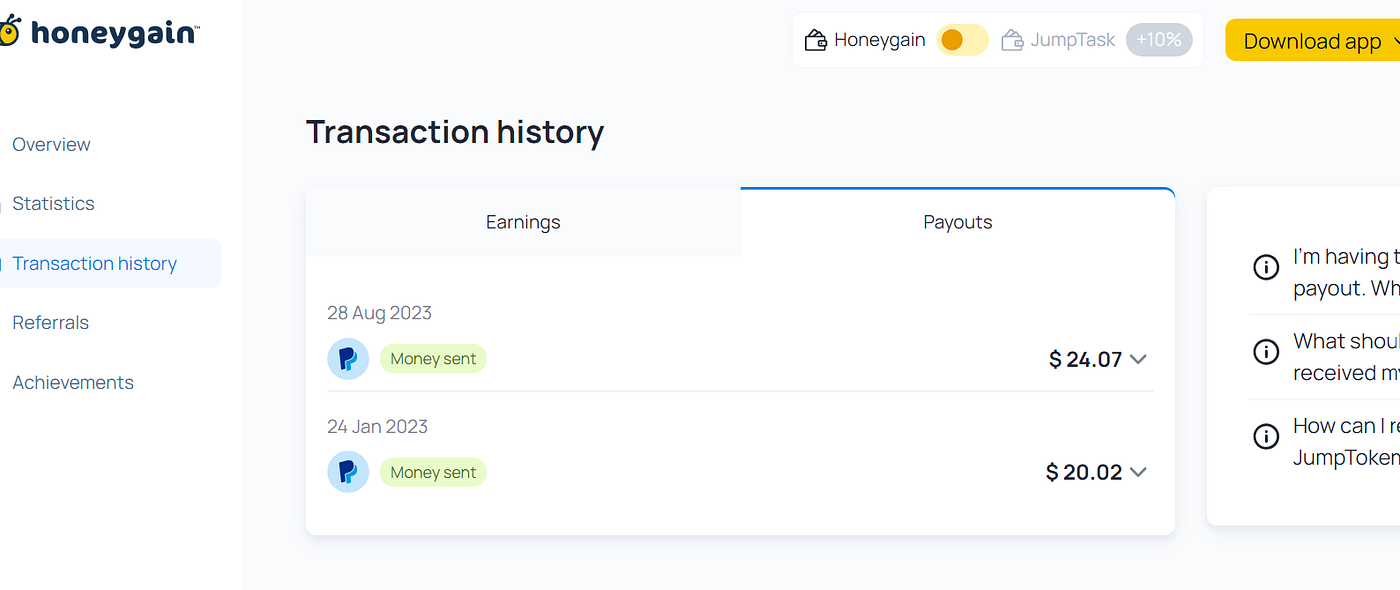1400x590 pixels.
Task: Select the Payouts tab
Action: pos(958,222)
